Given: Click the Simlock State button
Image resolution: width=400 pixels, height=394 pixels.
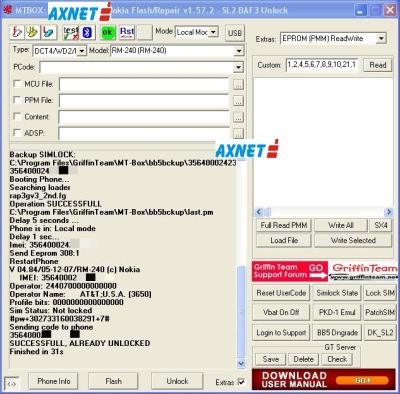Looking at the screenshot, I should point(337,293).
